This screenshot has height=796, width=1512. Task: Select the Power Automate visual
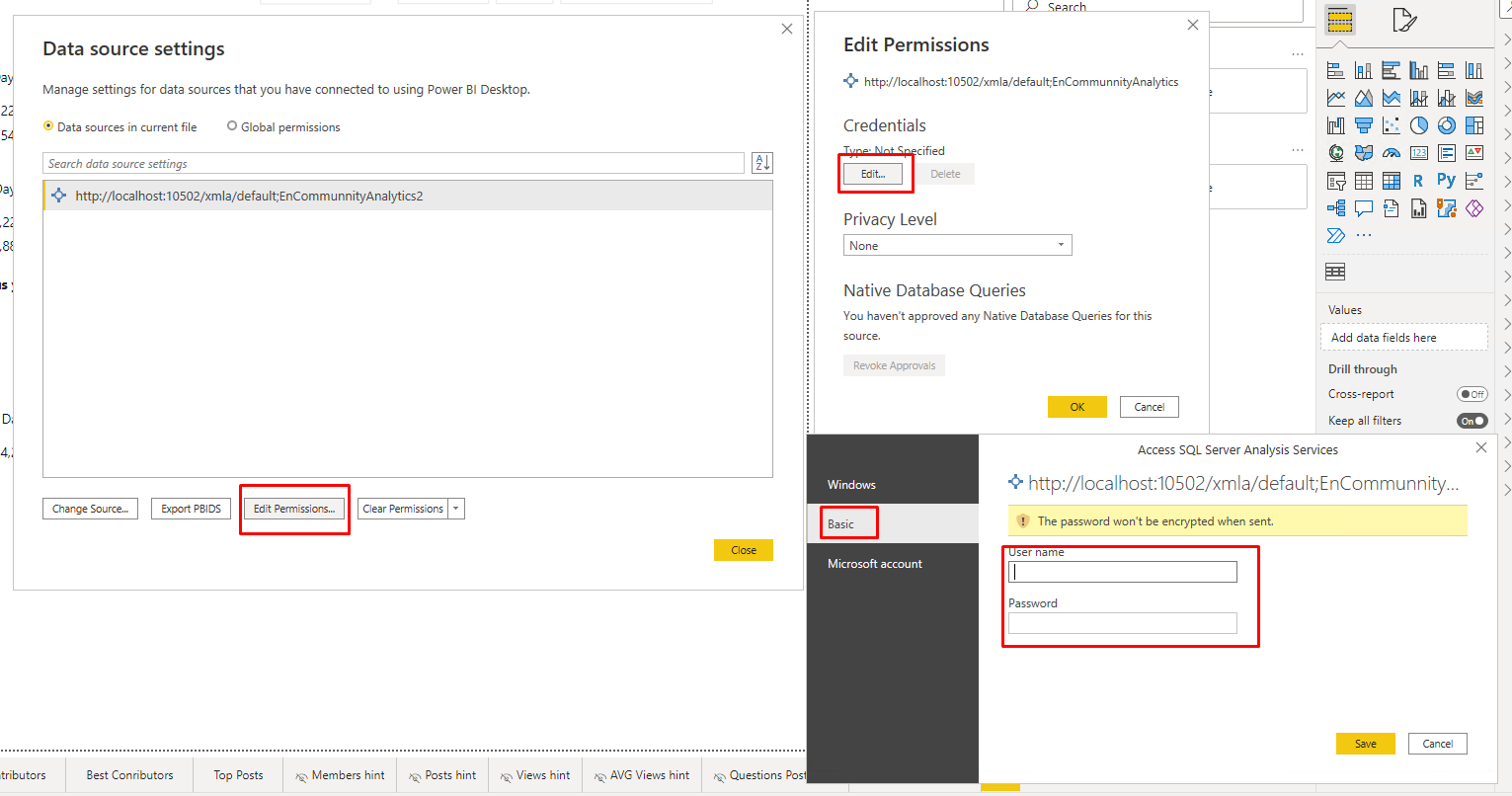[1336, 236]
